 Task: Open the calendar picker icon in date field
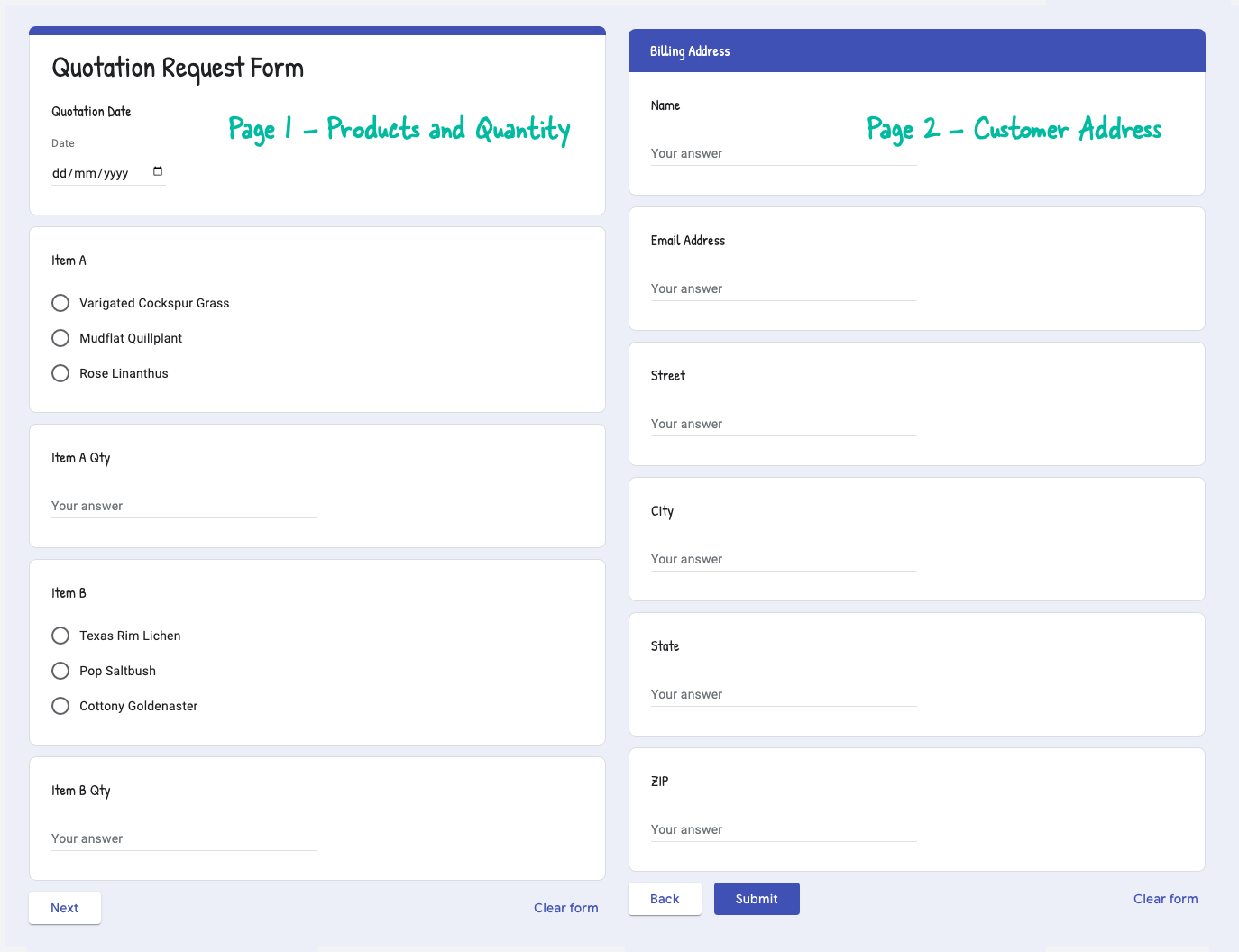(158, 171)
